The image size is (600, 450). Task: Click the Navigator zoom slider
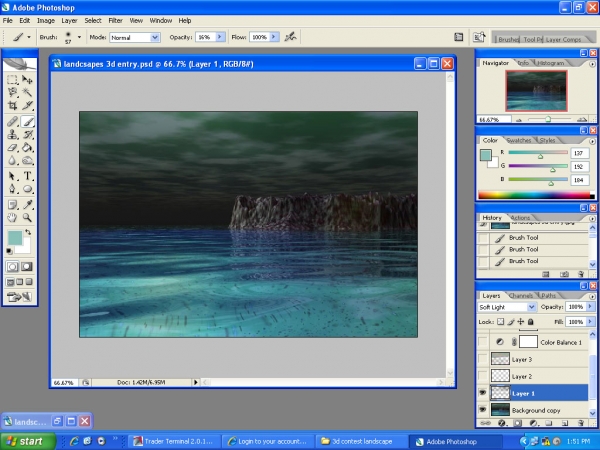pos(548,119)
